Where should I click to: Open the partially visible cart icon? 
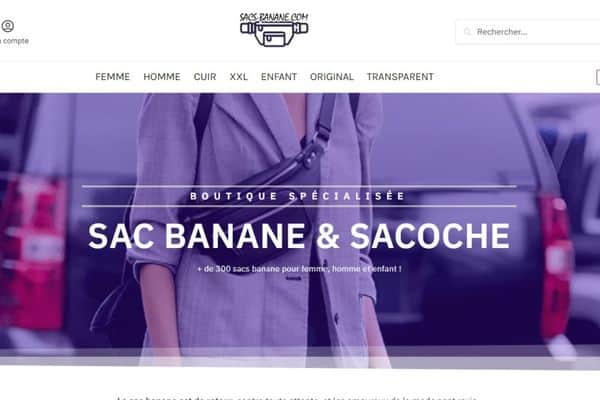point(598,77)
